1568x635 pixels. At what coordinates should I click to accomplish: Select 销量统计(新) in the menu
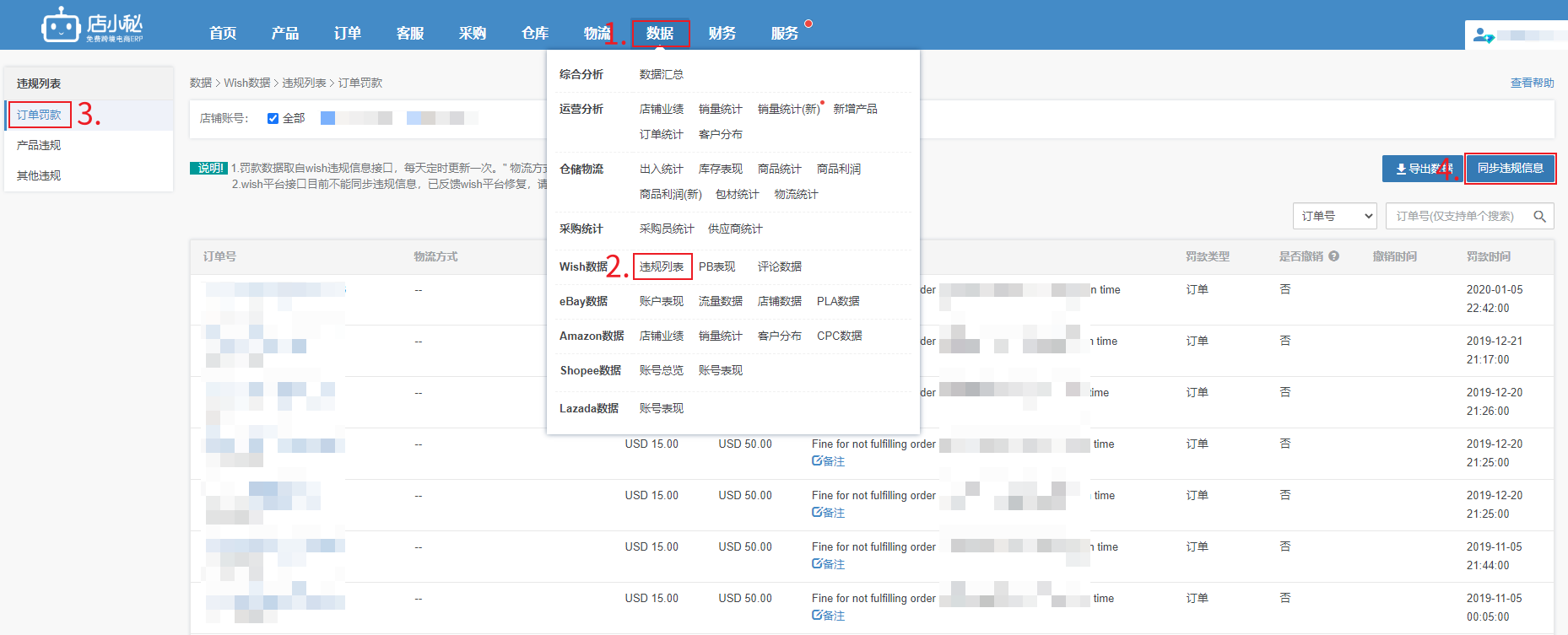pyautogui.click(x=789, y=109)
